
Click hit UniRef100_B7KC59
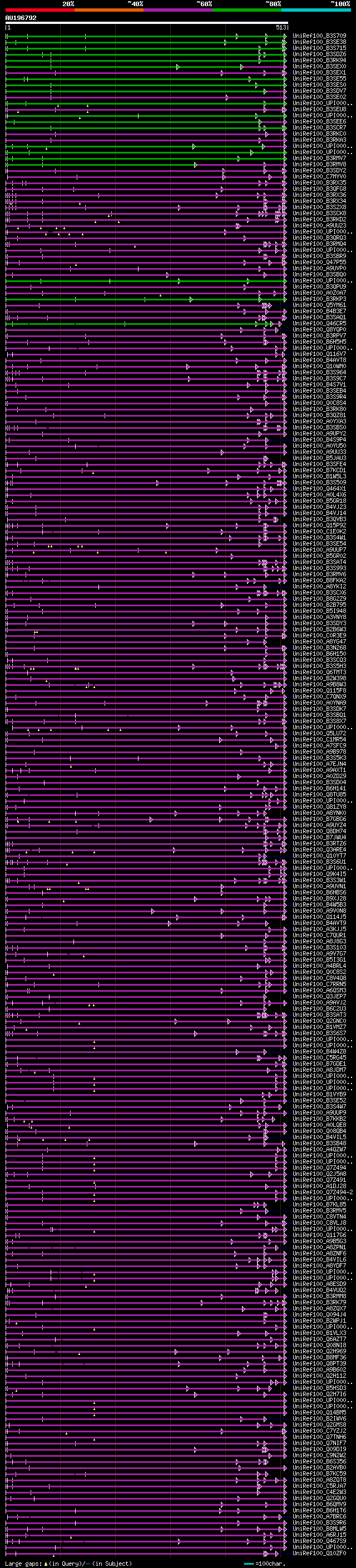(319, 1473)
